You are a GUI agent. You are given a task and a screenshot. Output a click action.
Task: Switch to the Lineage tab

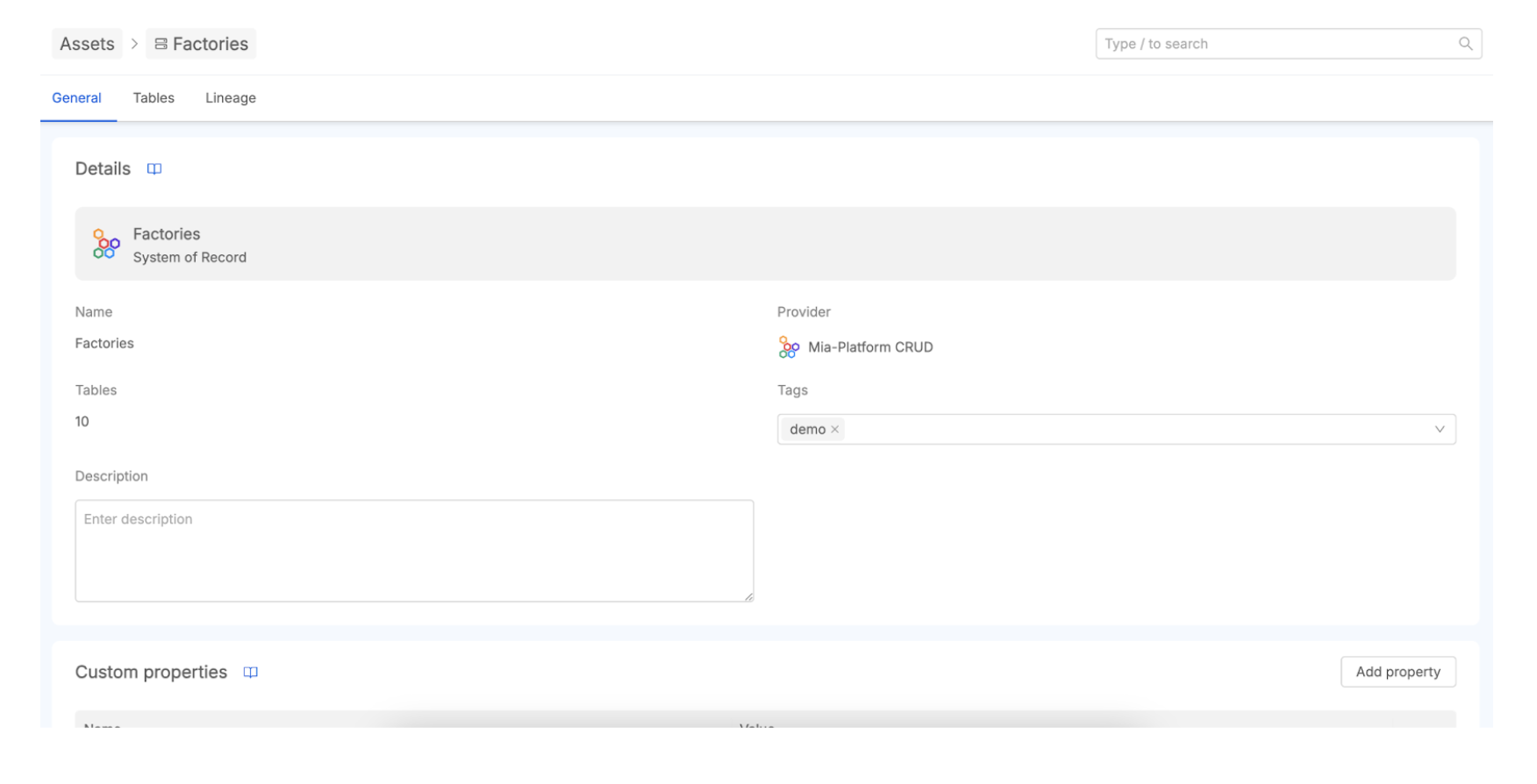(x=231, y=98)
